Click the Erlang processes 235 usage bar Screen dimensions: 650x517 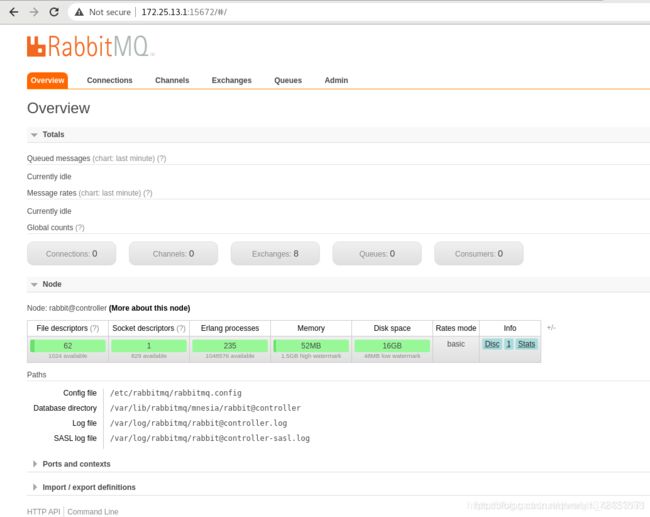click(230, 345)
